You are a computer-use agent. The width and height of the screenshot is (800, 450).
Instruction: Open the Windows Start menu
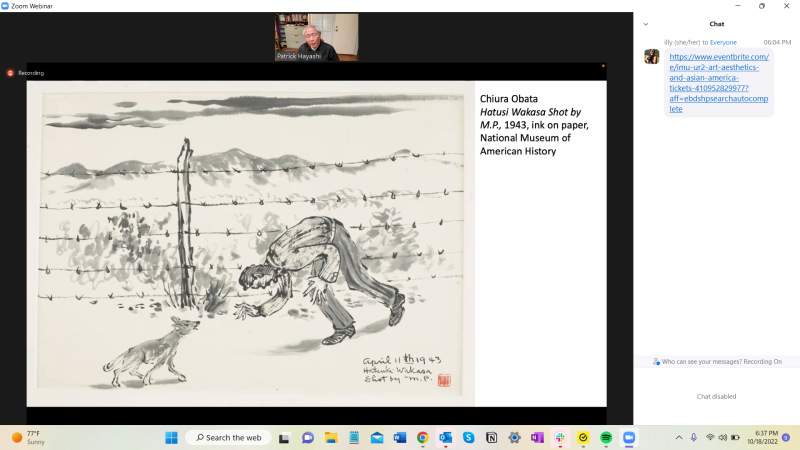point(170,438)
